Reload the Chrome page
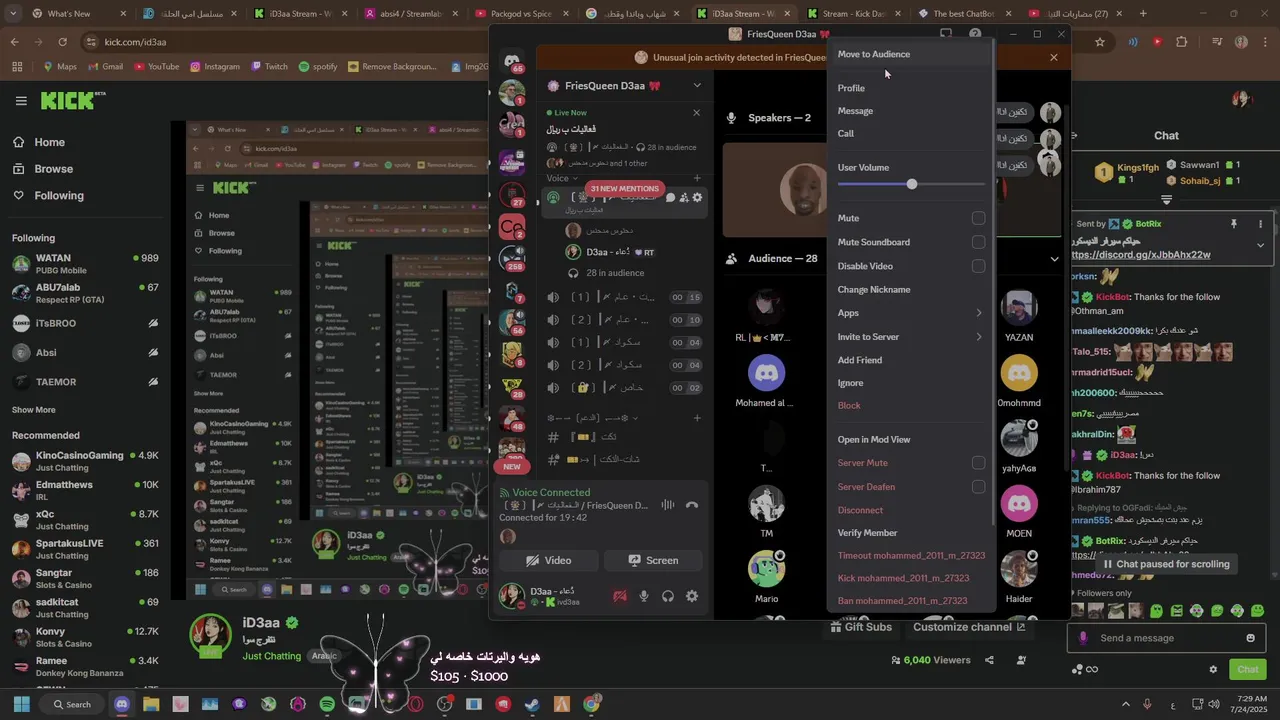Viewport: 1280px width, 720px height. (62, 42)
